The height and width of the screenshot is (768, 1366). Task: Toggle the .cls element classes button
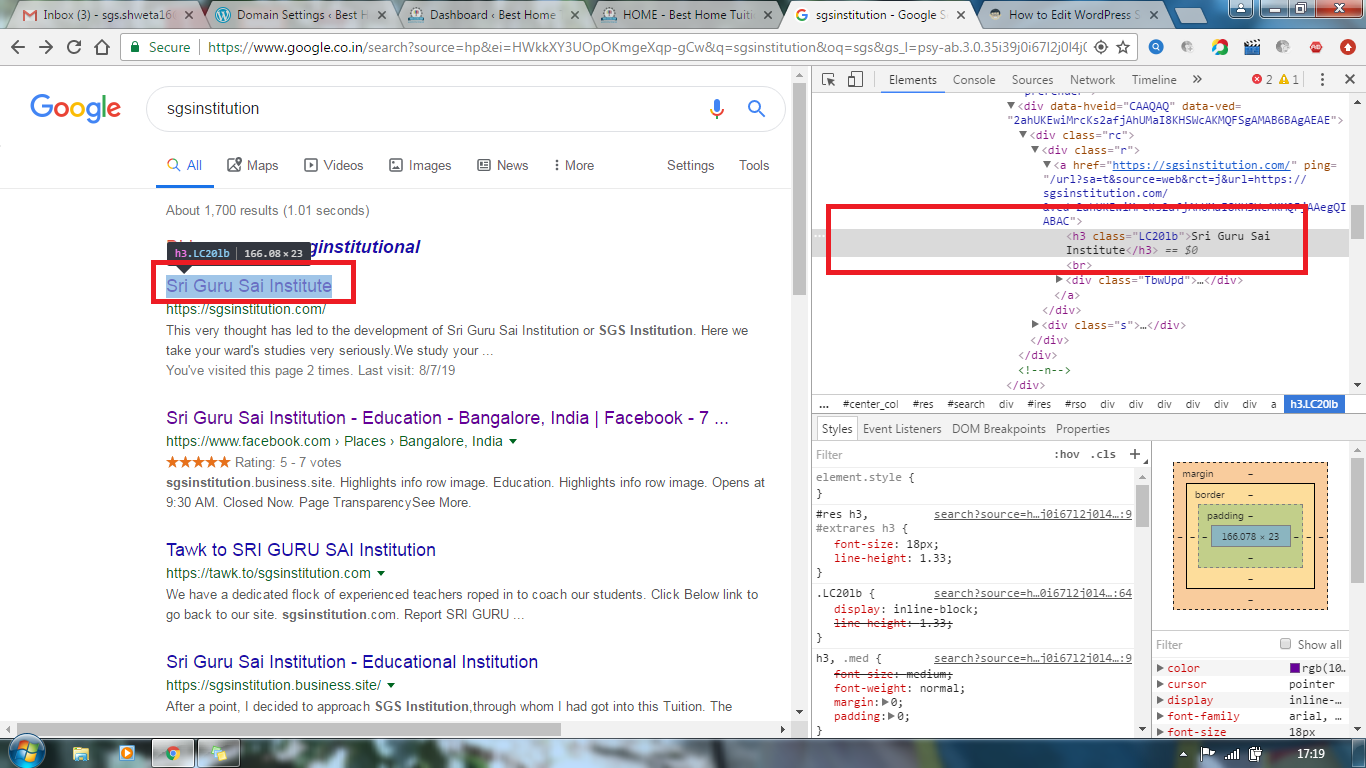1103,454
